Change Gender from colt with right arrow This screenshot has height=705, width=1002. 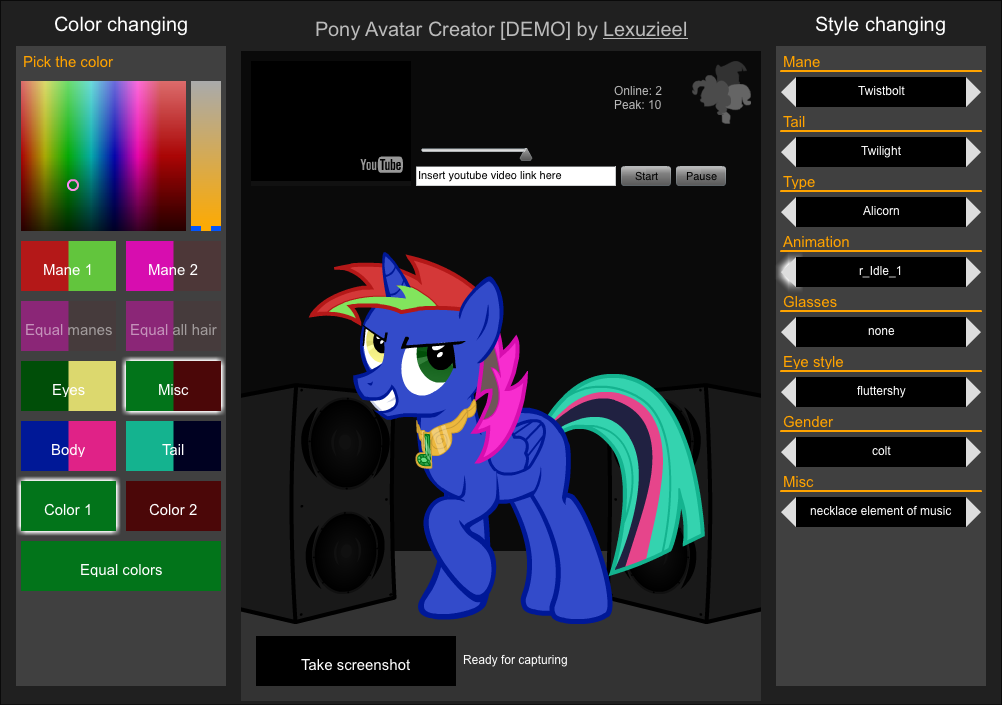tap(971, 451)
